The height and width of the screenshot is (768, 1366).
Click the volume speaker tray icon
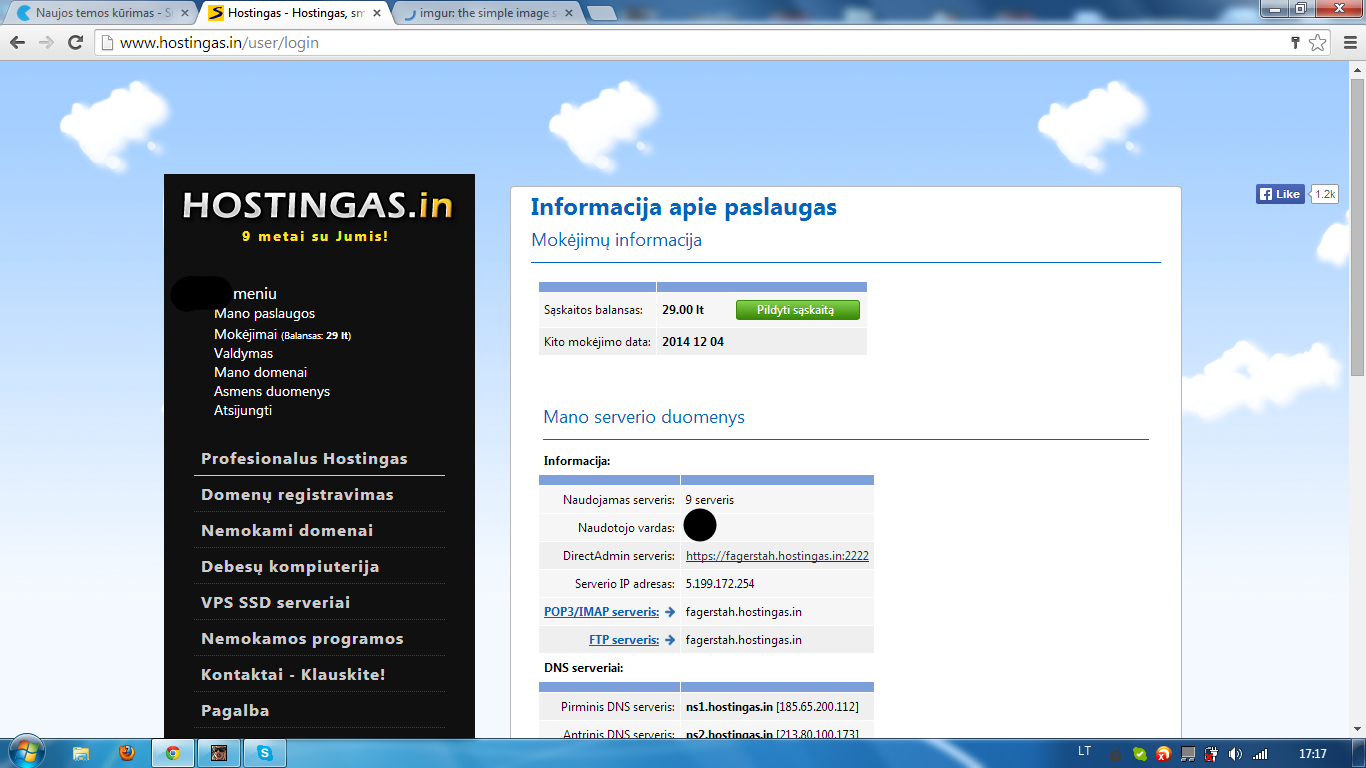1235,754
